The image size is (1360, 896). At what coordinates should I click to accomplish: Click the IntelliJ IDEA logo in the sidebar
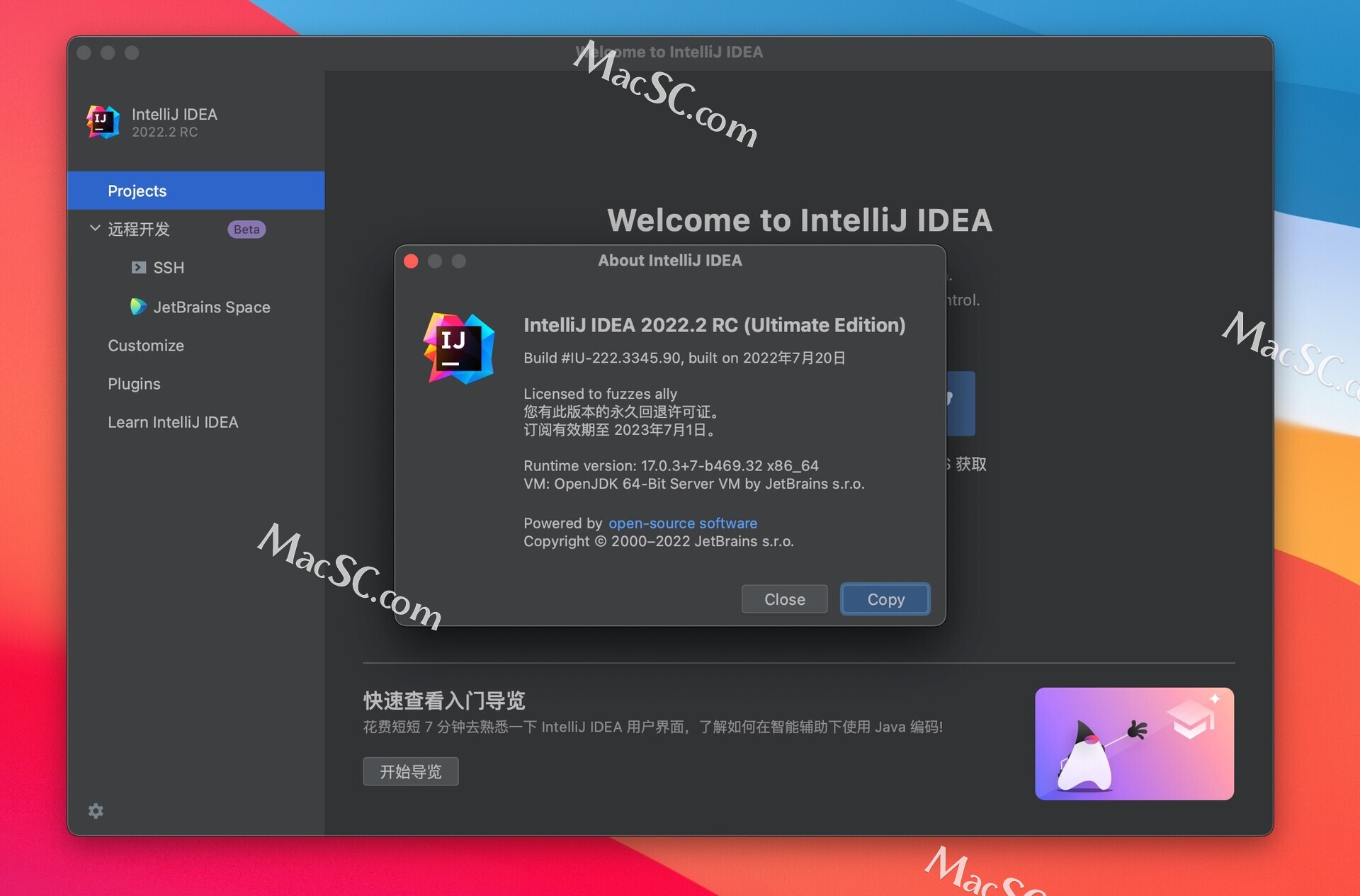coord(103,122)
